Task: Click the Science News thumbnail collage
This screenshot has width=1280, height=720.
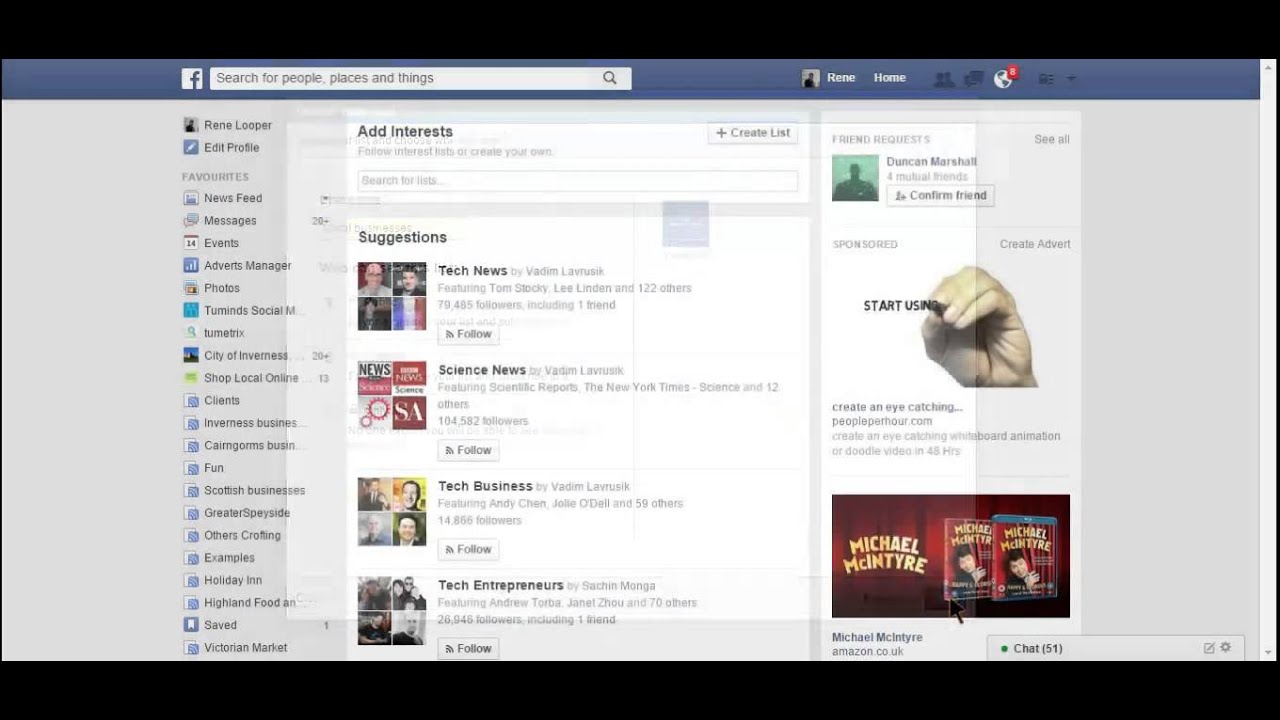Action: coord(392,395)
